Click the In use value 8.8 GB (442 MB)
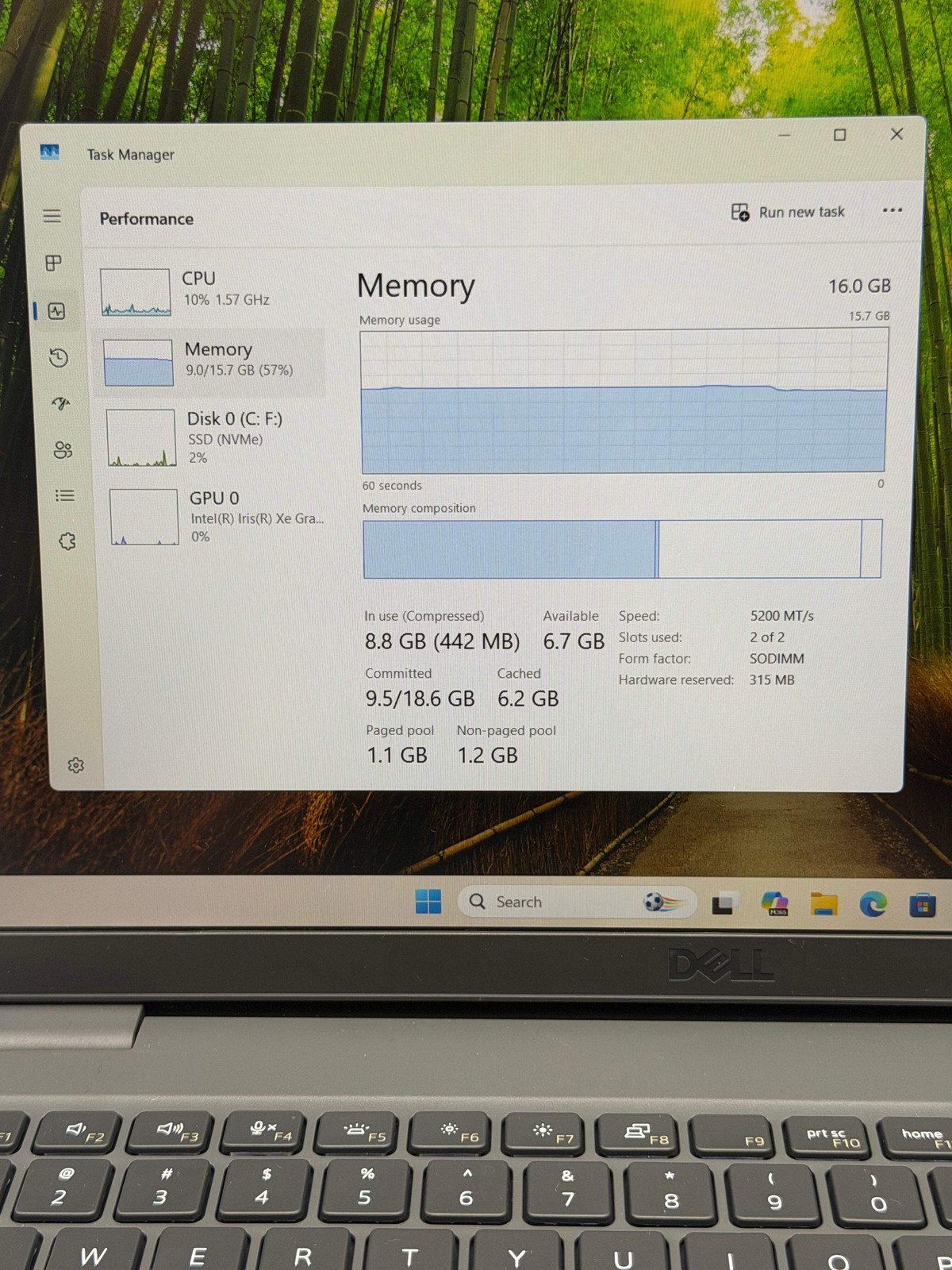 click(x=442, y=641)
